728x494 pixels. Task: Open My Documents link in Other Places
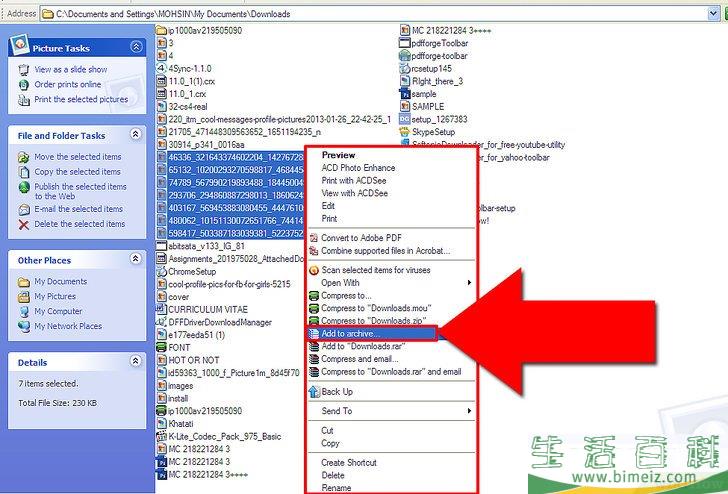(60, 281)
